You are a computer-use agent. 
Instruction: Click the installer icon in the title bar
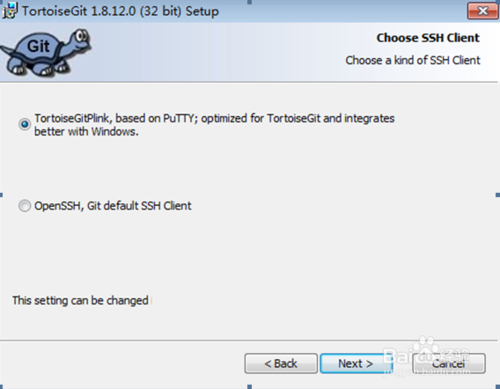click(x=9, y=10)
